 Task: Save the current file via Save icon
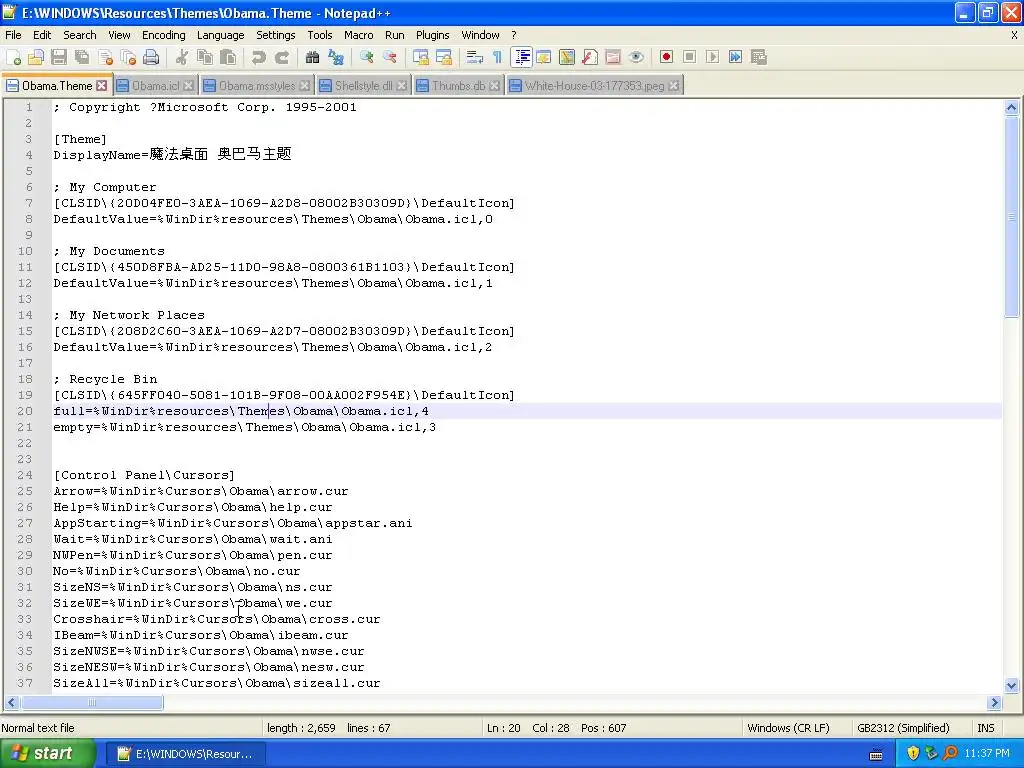point(59,57)
